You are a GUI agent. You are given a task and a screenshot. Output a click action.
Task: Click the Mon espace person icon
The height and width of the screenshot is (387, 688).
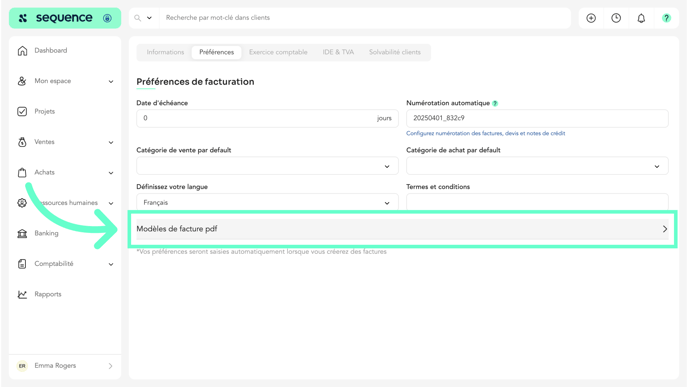point(22,81)
